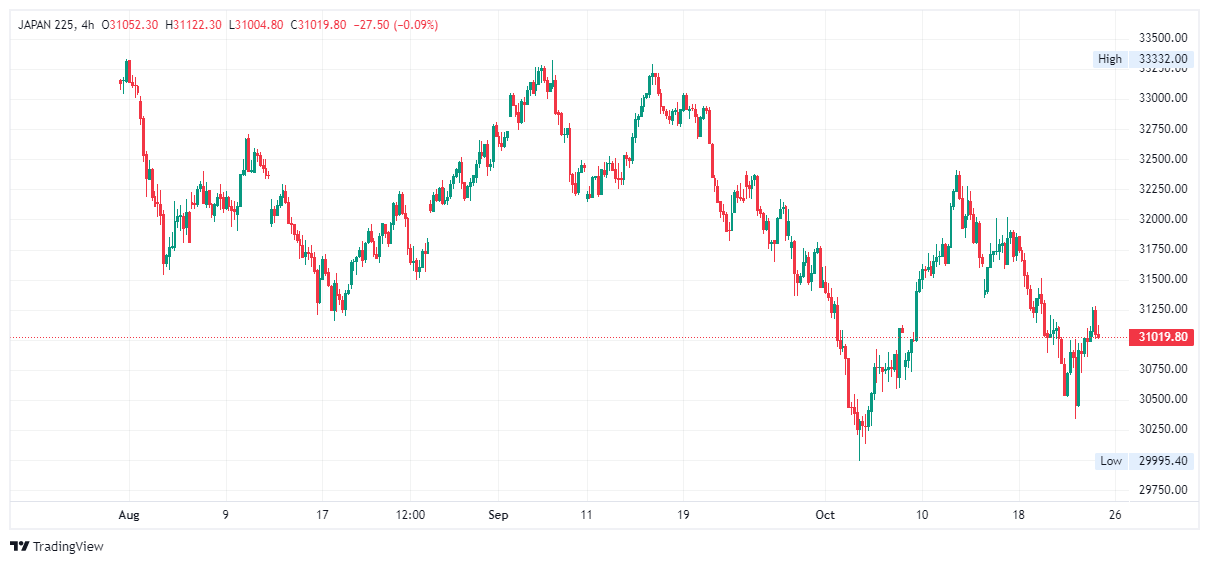The width and height of the screenshot is (1209, 564).
Task: Click the Sep label on time axis
Action: [498, 515]
